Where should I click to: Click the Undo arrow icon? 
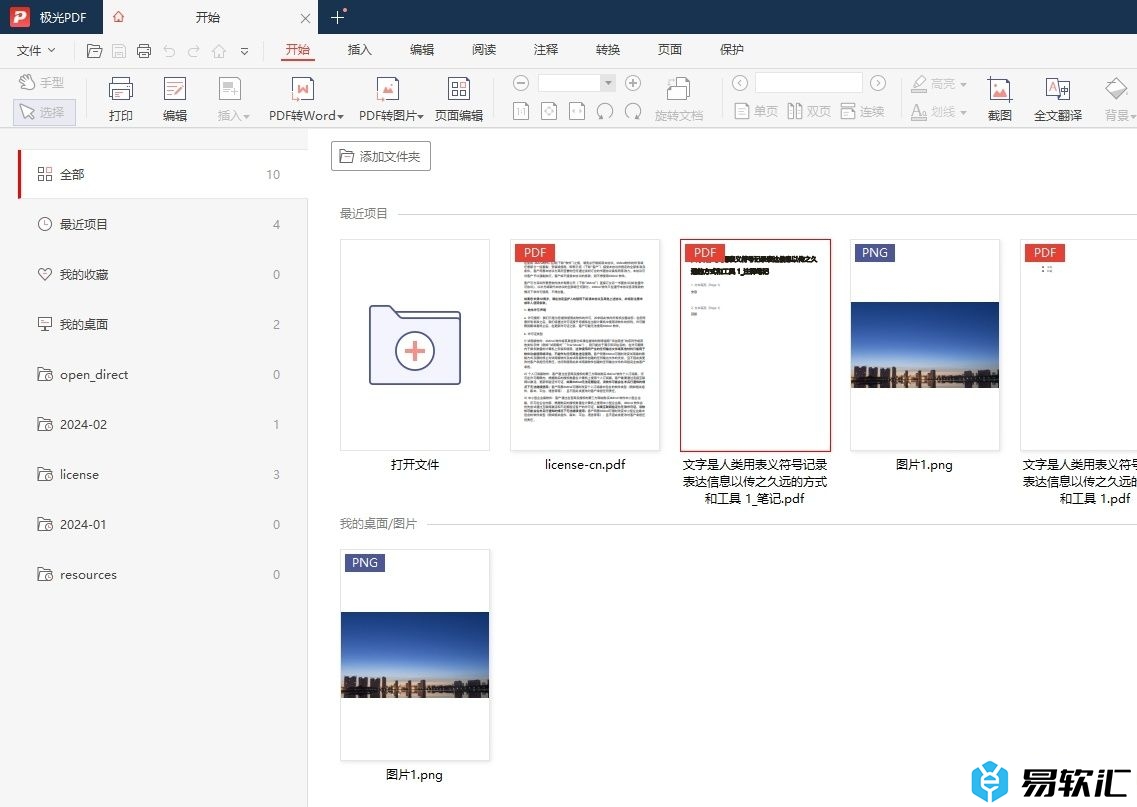(169, 51)
